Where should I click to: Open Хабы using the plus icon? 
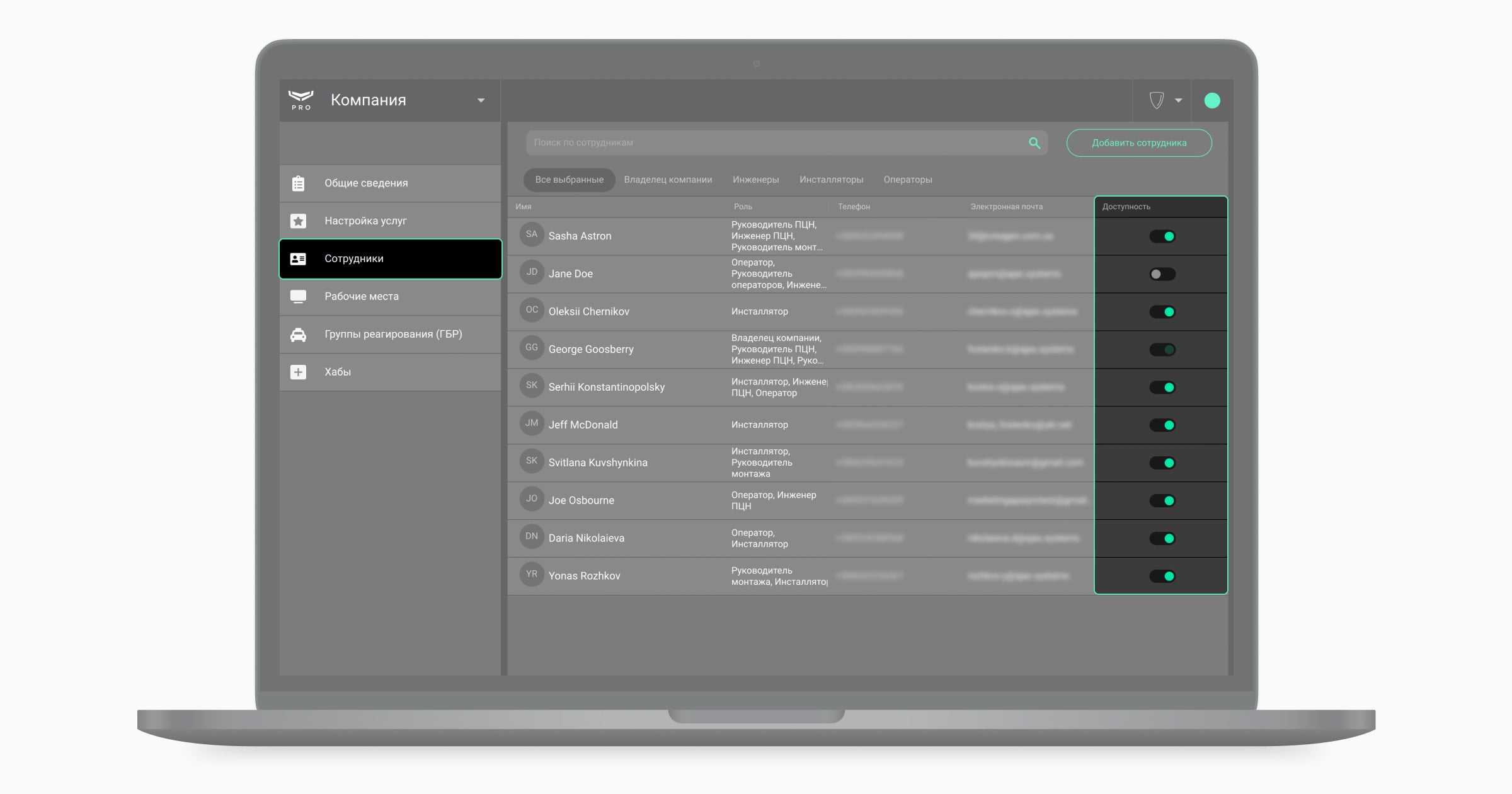(297, 372)
